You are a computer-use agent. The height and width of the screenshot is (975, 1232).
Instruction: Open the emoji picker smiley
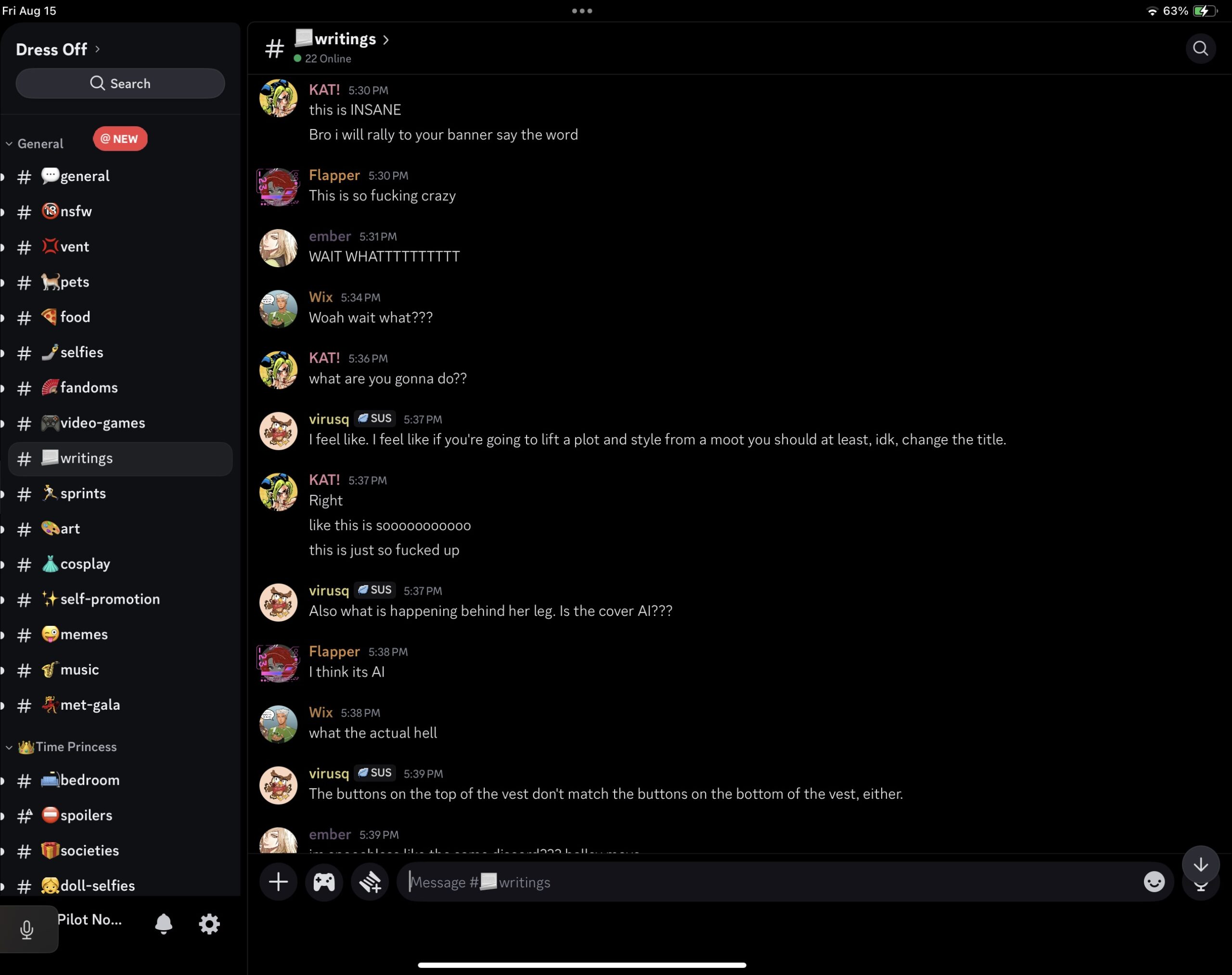pos(1154,882)
